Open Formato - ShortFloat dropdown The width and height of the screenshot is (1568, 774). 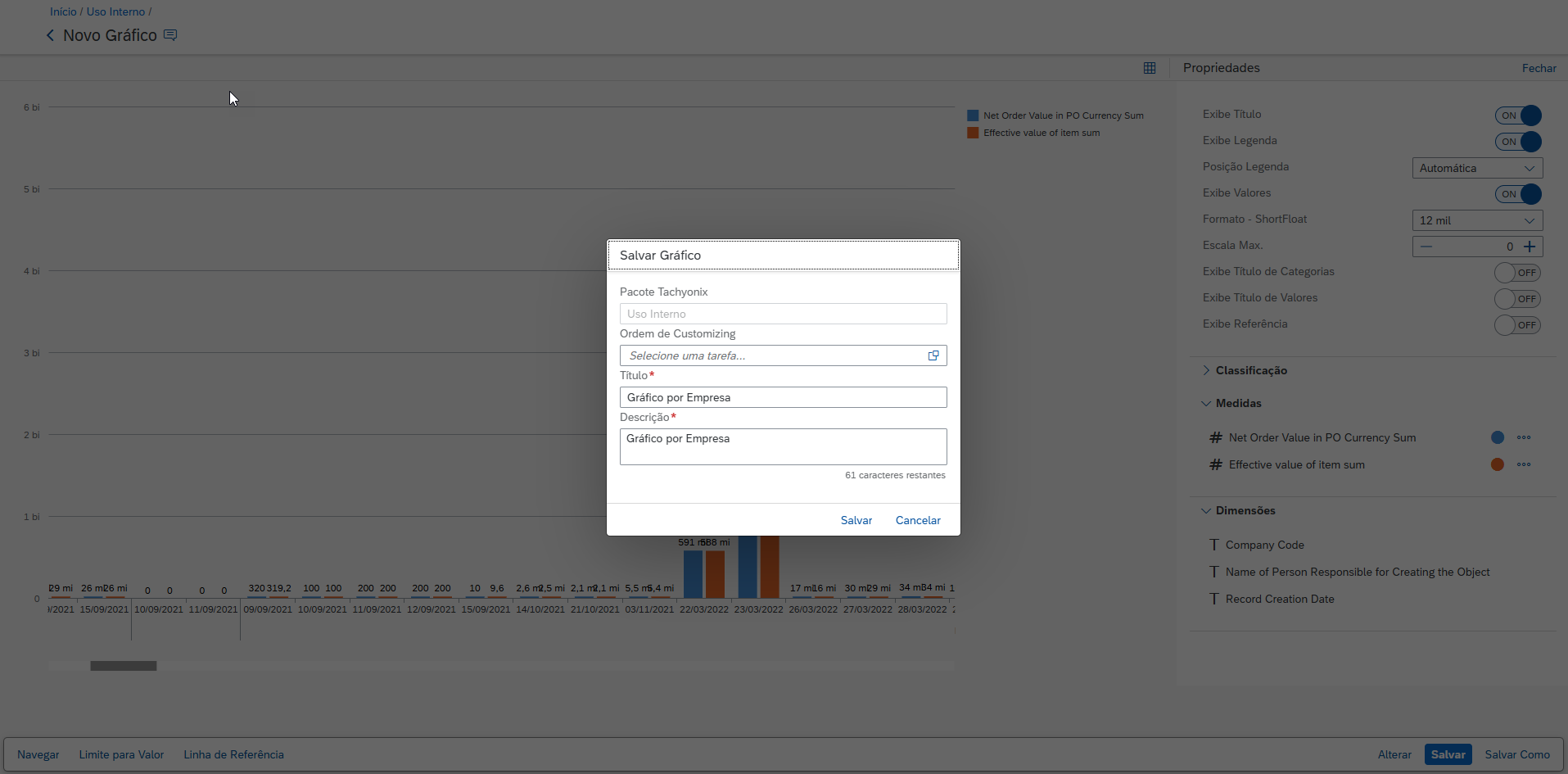click(1477, 220)
